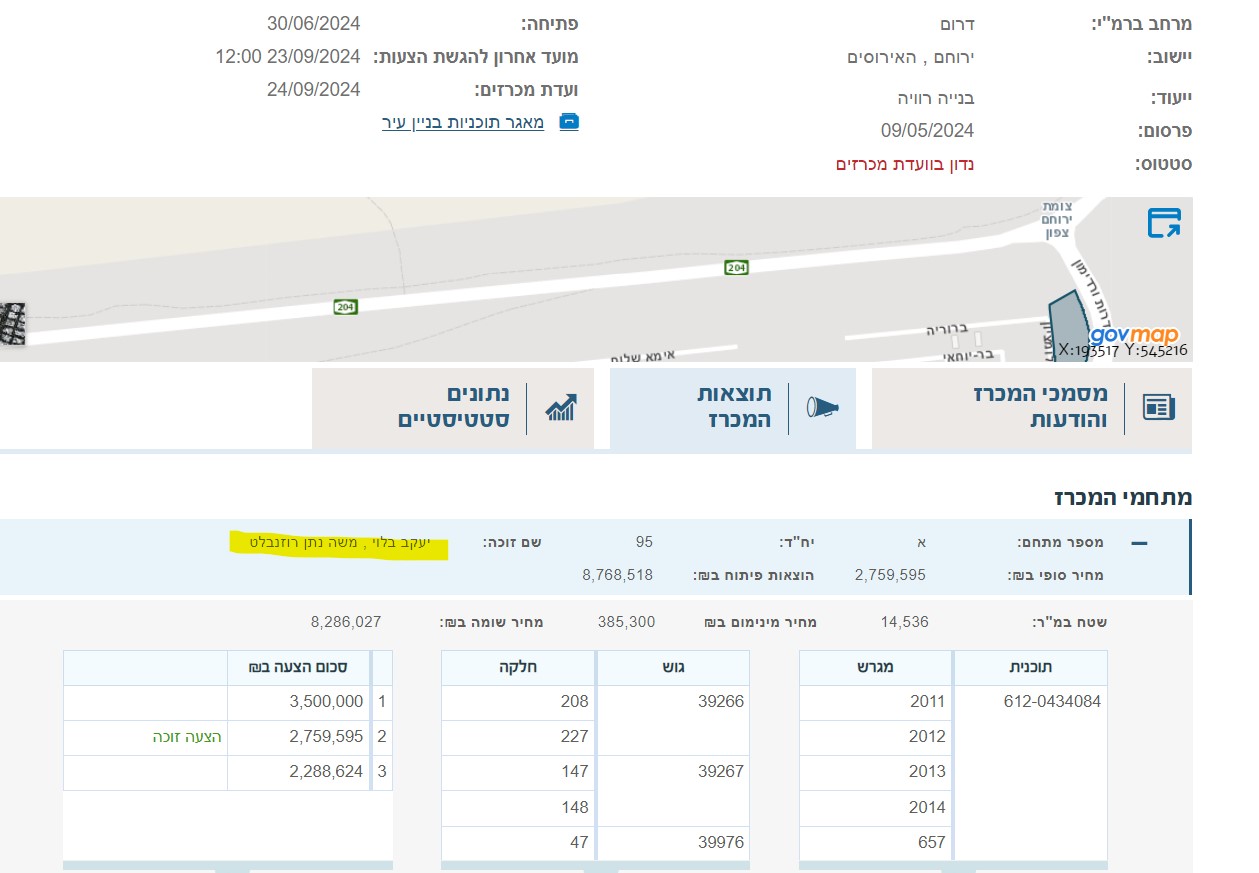Image resolution: width=1259 pixels, height=873 pixels.
Task: Open the מסמכי המכרז והודעות tab
Action: point(1040,408)
